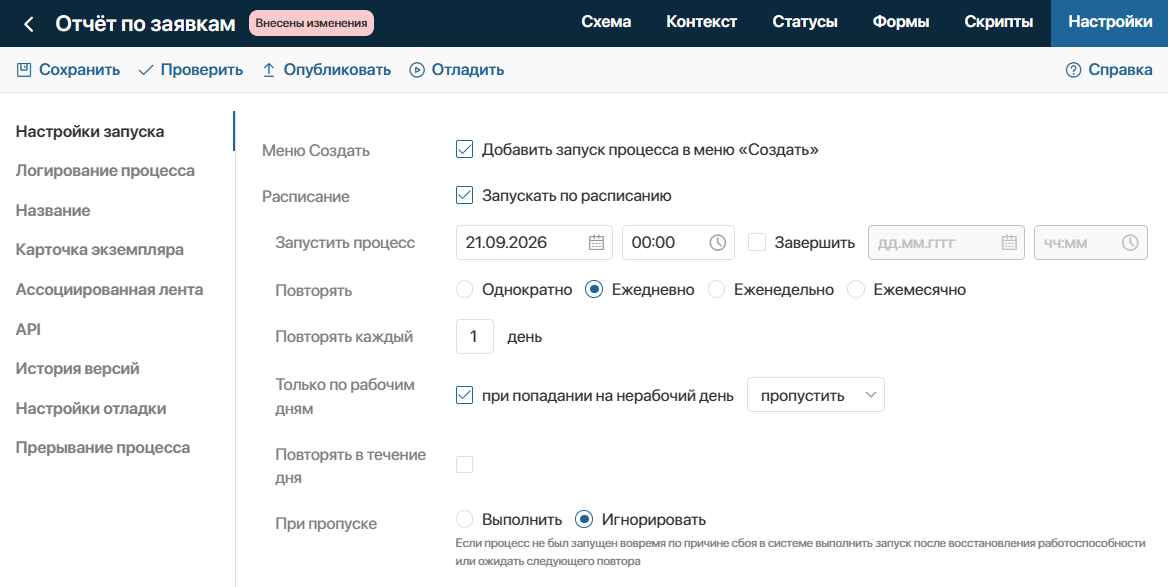Click the start date field 21.09.2026

(x=534, y=242)
